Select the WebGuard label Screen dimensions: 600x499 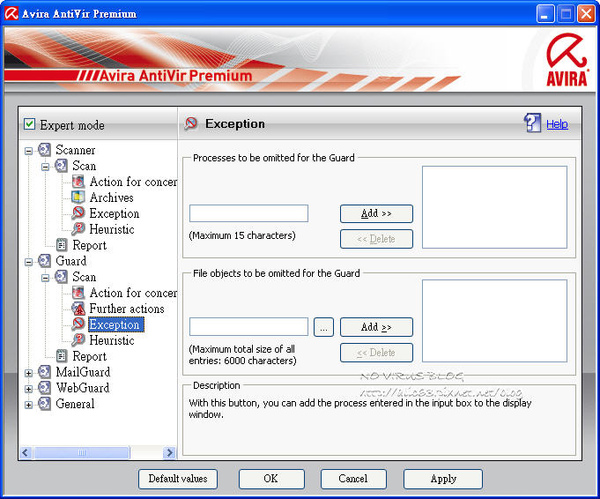pyautogui.click(x=83, y=388)
